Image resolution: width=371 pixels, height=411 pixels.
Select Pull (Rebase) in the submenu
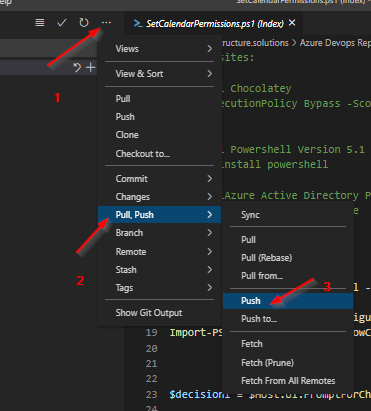pyautogui.click(x=288, y=258)
